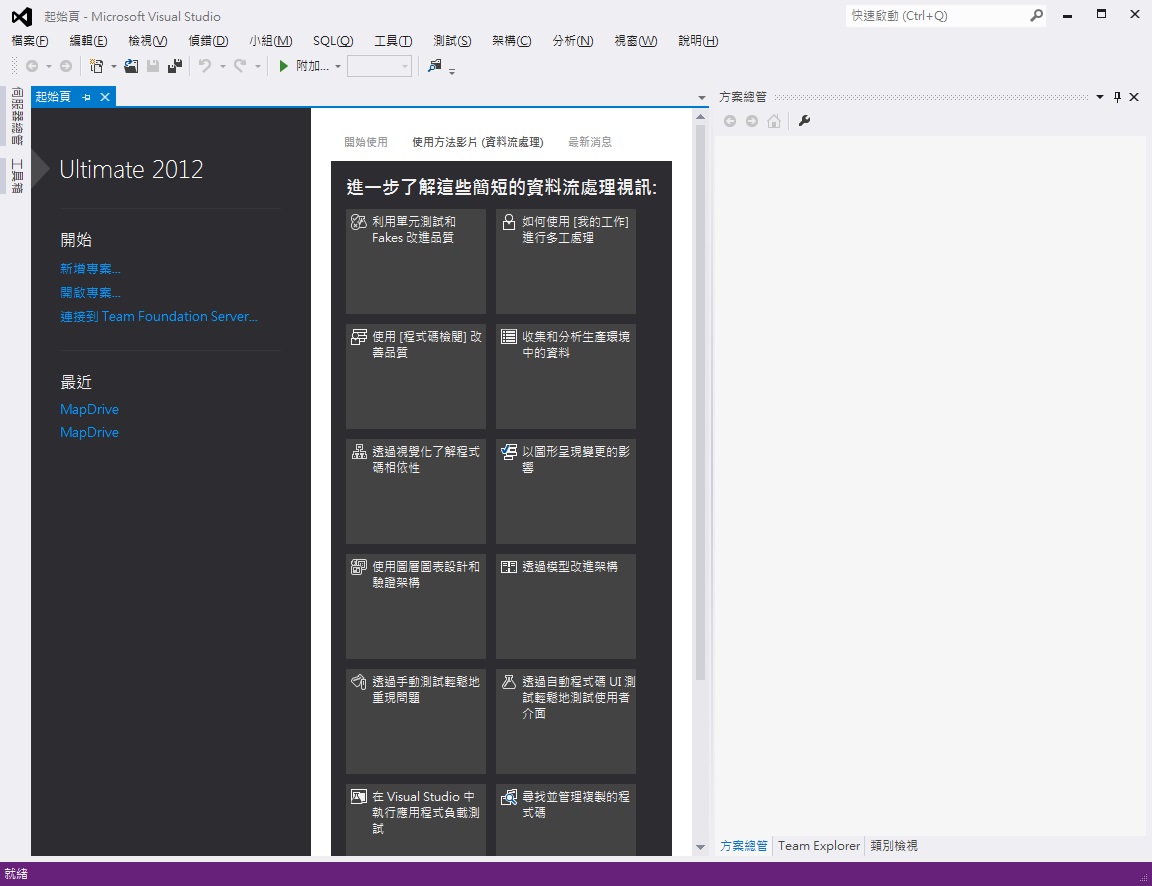Viewport: 1152px width, 886px height.
Task: Open the 檔案(F) menu
Action: (x=30, y=41)
